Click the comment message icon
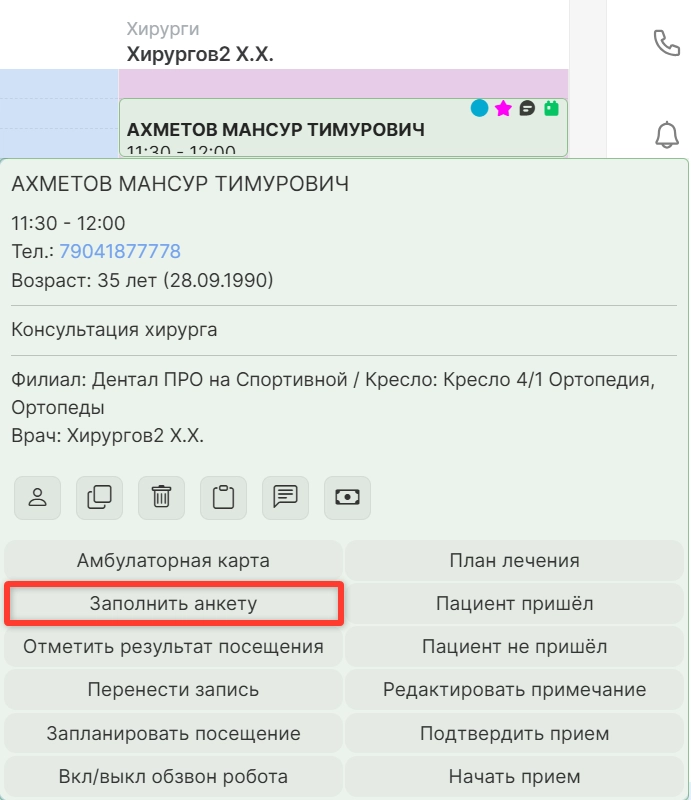 [286, 497]
